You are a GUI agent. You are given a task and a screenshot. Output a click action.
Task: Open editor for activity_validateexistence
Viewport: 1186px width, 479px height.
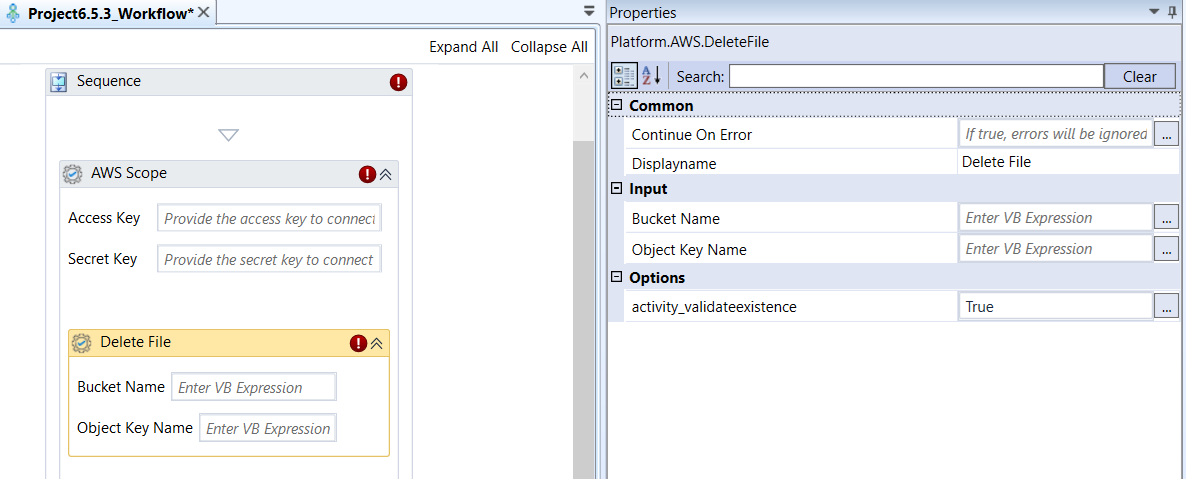[x=1166, y=306]
